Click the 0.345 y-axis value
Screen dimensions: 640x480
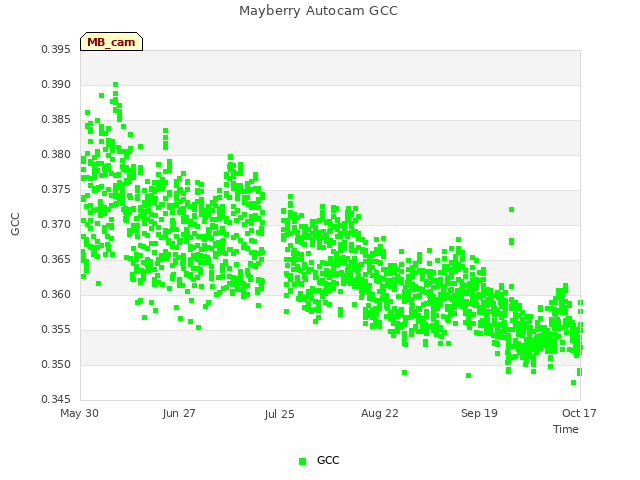tap(56, 399)
